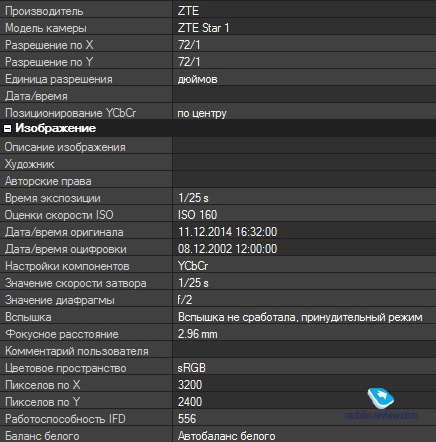
Task: Select the Дата/время оригинала label
Action: point(64,232)
